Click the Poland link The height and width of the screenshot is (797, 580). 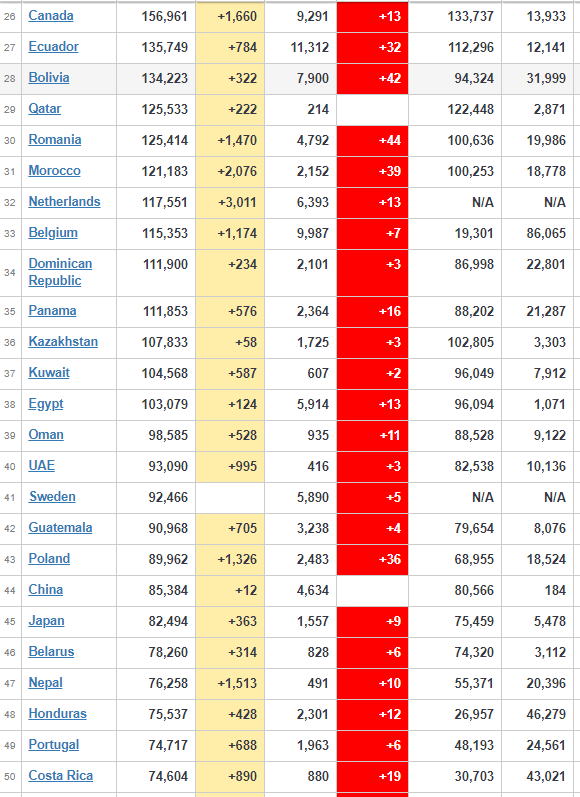49,559
